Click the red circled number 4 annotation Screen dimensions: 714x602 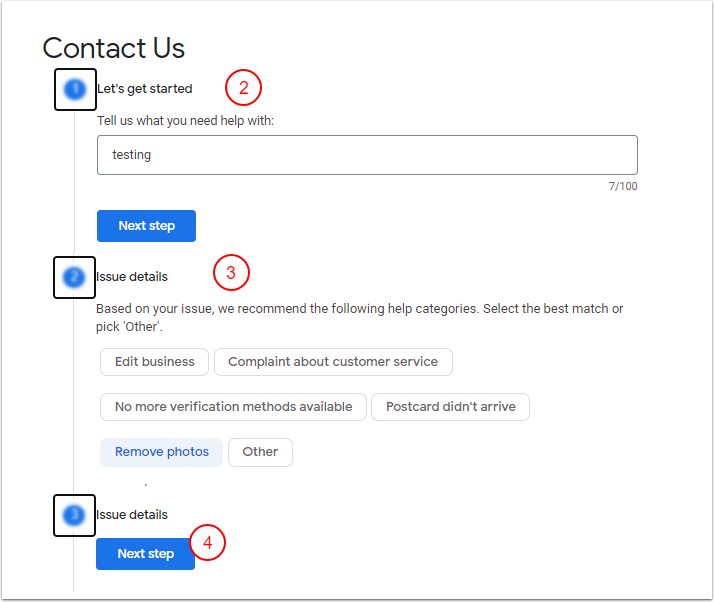coord(208,543)
